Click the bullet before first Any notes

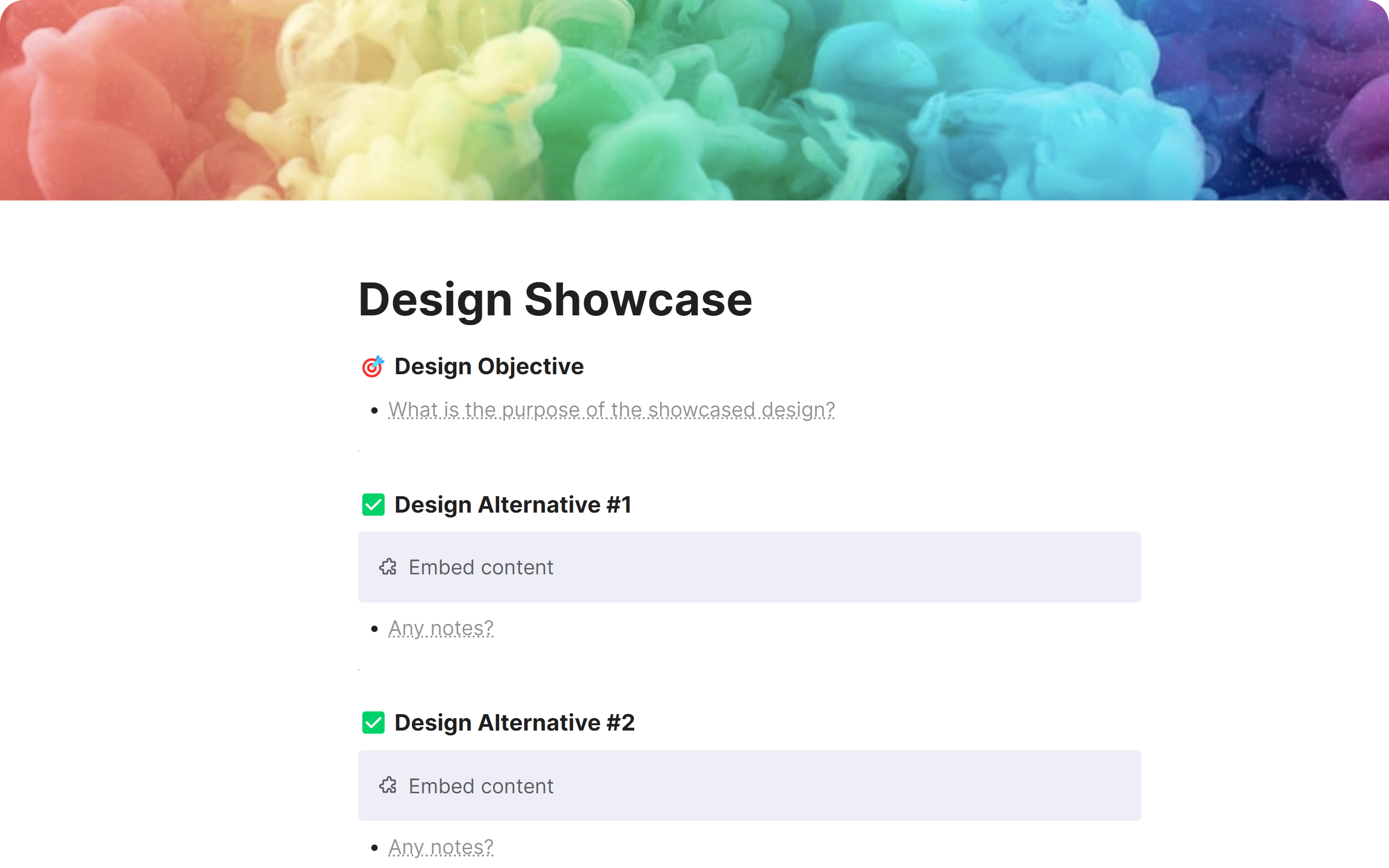coord(374,629)
